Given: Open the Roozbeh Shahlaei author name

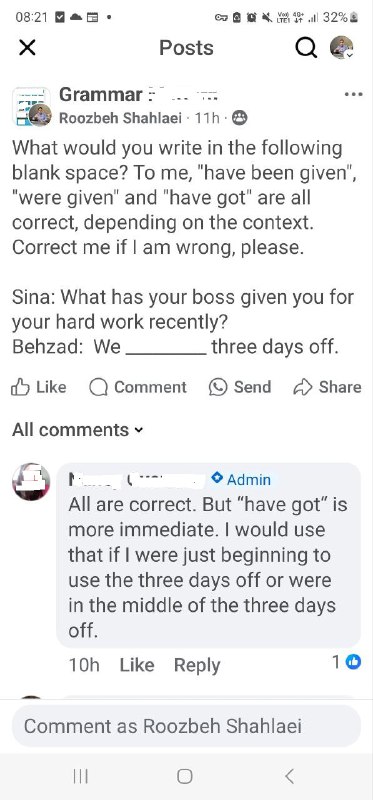Looking at the screenshot, I should click(x=120, y=118).
